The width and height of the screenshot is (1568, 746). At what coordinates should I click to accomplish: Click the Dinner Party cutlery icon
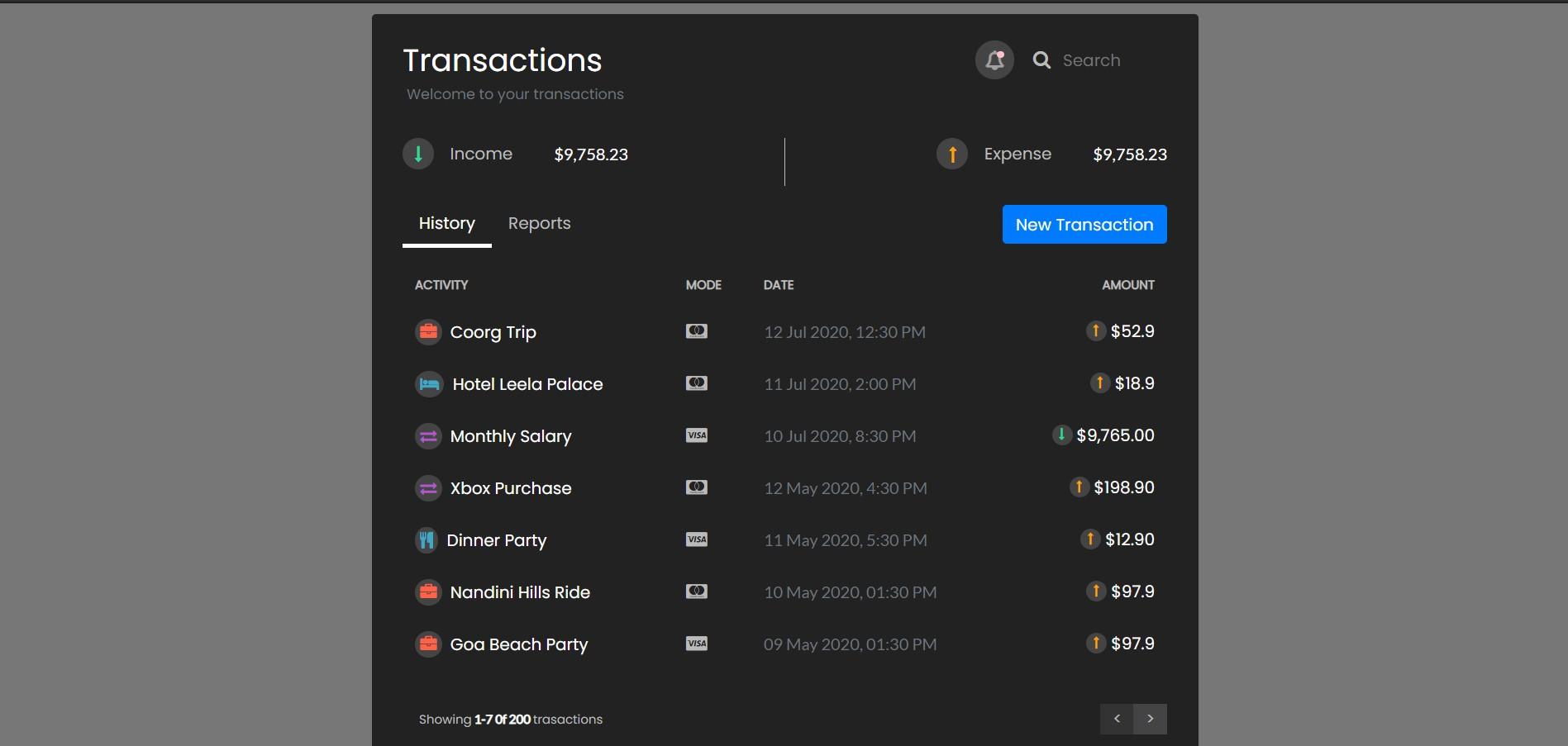pyautogui.click(x=427, y=539)
